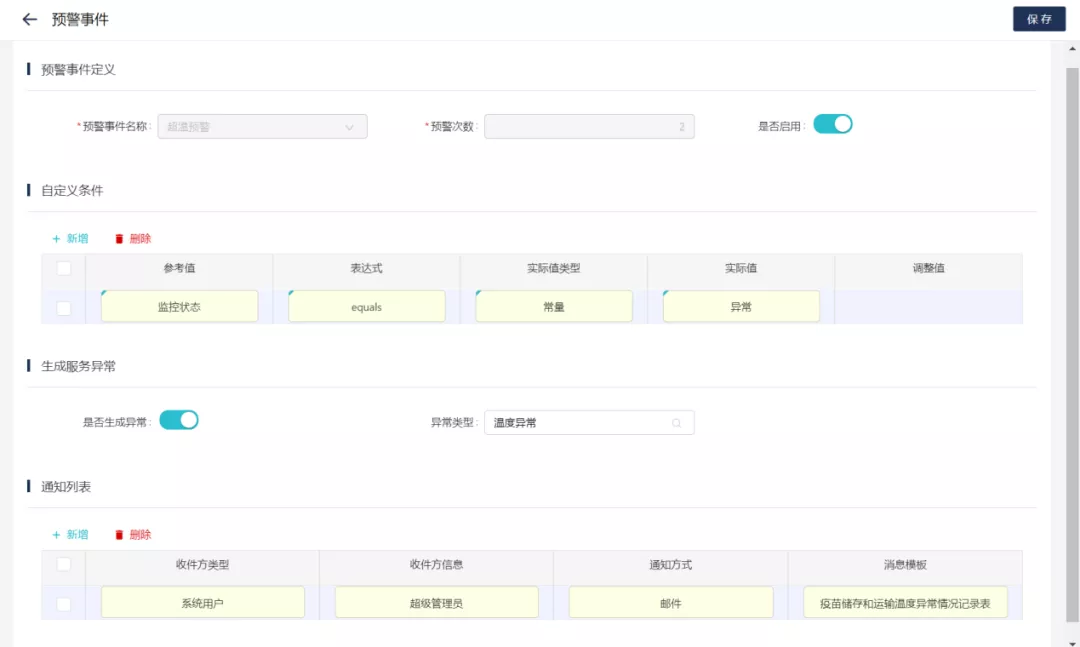Click the 保存 button
Viewport: 1080px width, 647px height.
point(1039,19)
